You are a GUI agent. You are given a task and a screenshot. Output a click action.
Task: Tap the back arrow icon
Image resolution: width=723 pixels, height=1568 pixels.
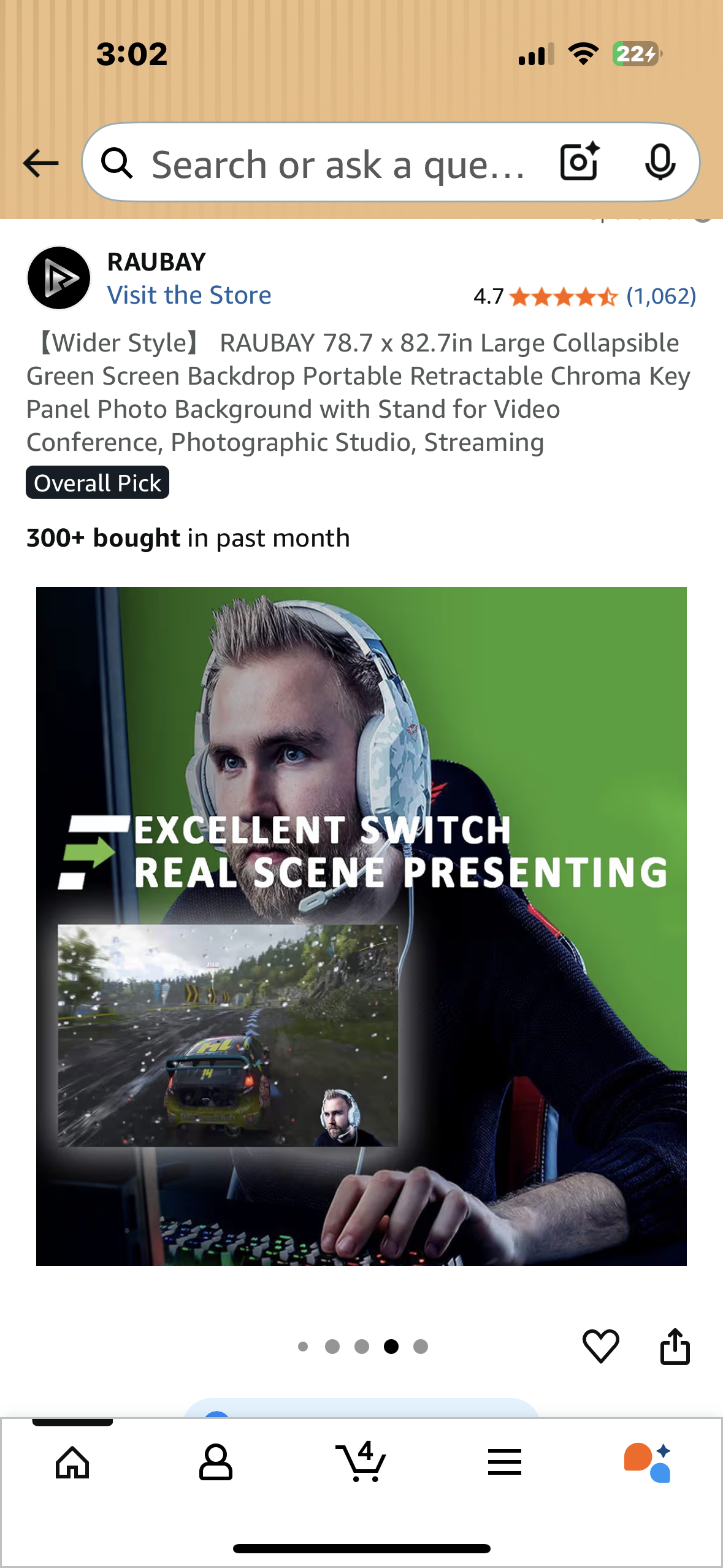click(x=40, y=163)
